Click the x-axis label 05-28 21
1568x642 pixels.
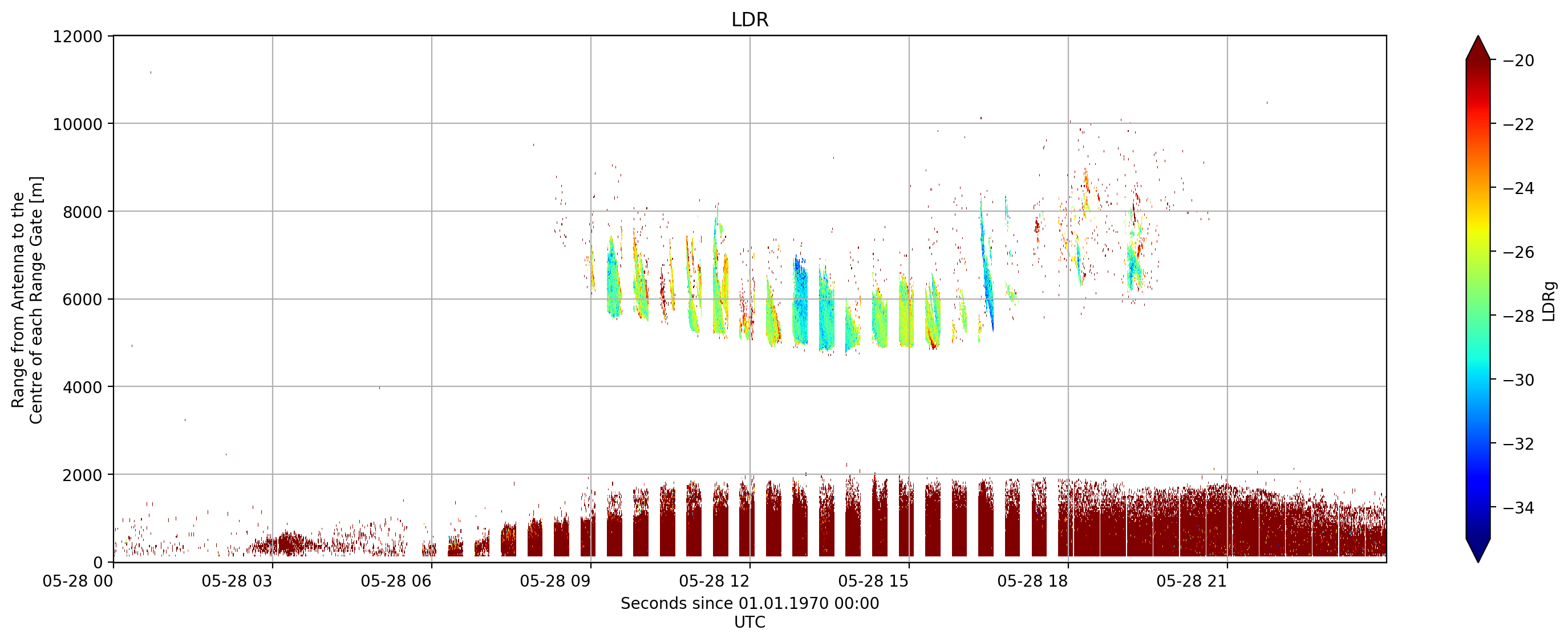[1192, 581]
